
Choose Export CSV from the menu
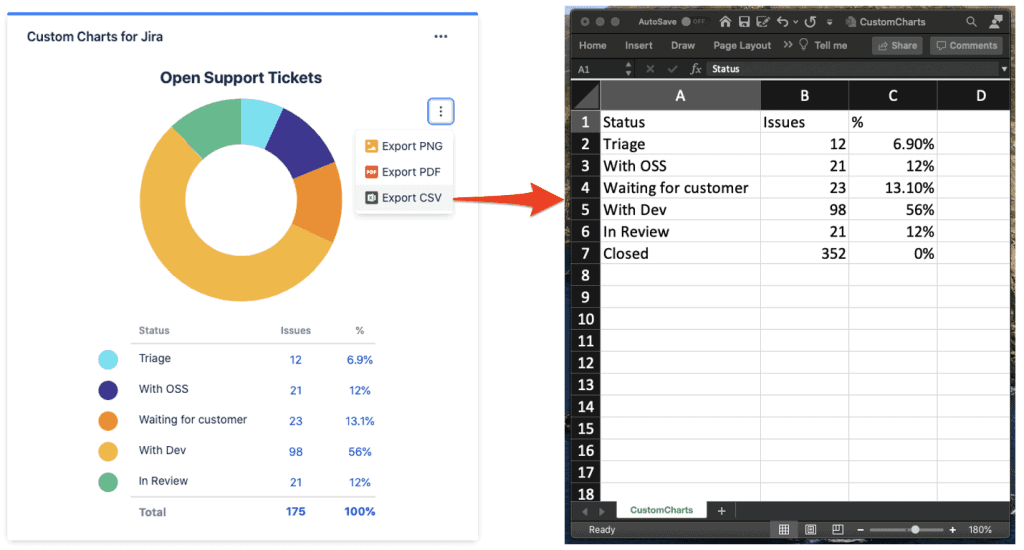pos(404,198)
